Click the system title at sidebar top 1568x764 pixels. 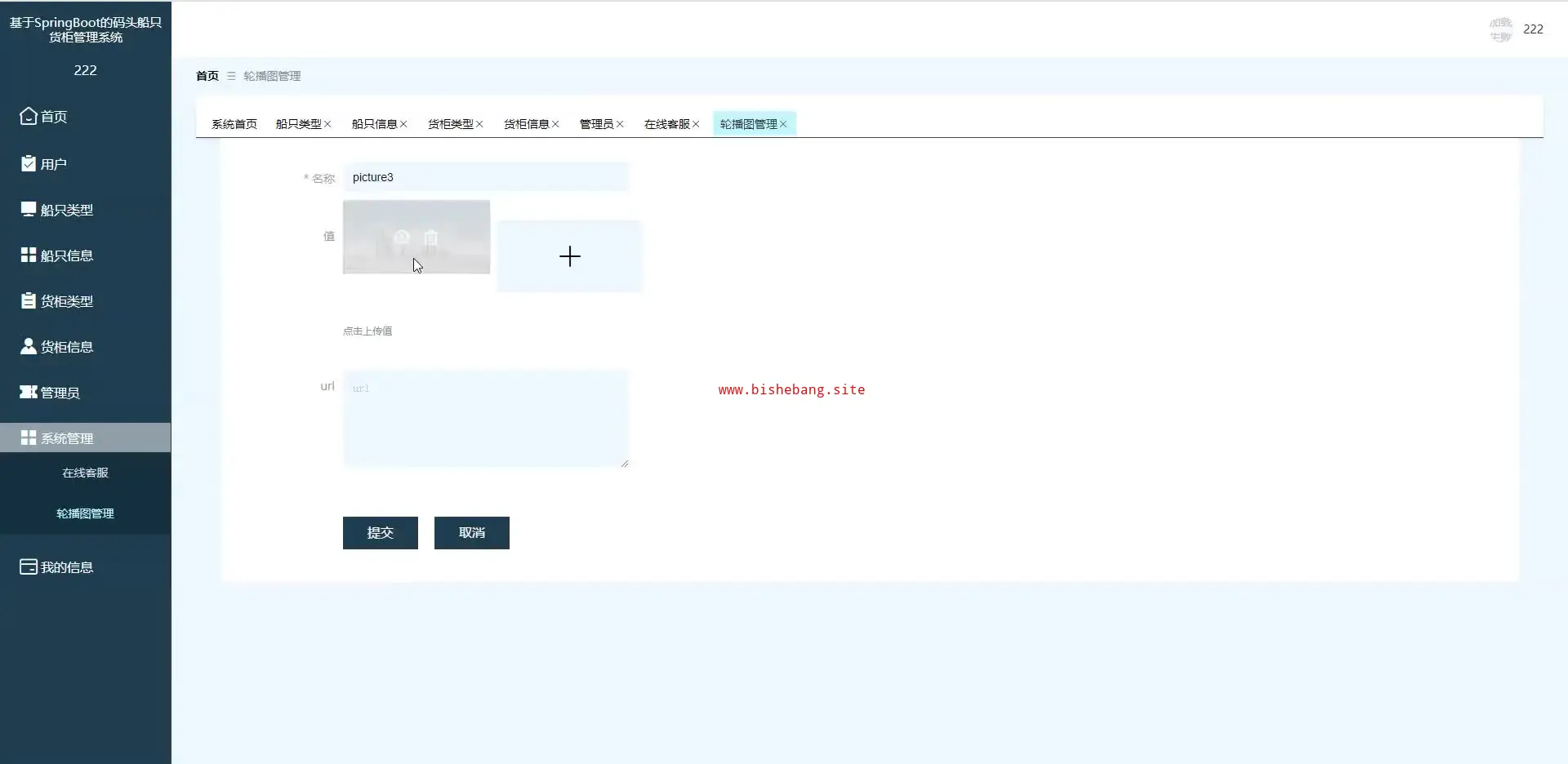pyautogui.click(x=85, y=29)
